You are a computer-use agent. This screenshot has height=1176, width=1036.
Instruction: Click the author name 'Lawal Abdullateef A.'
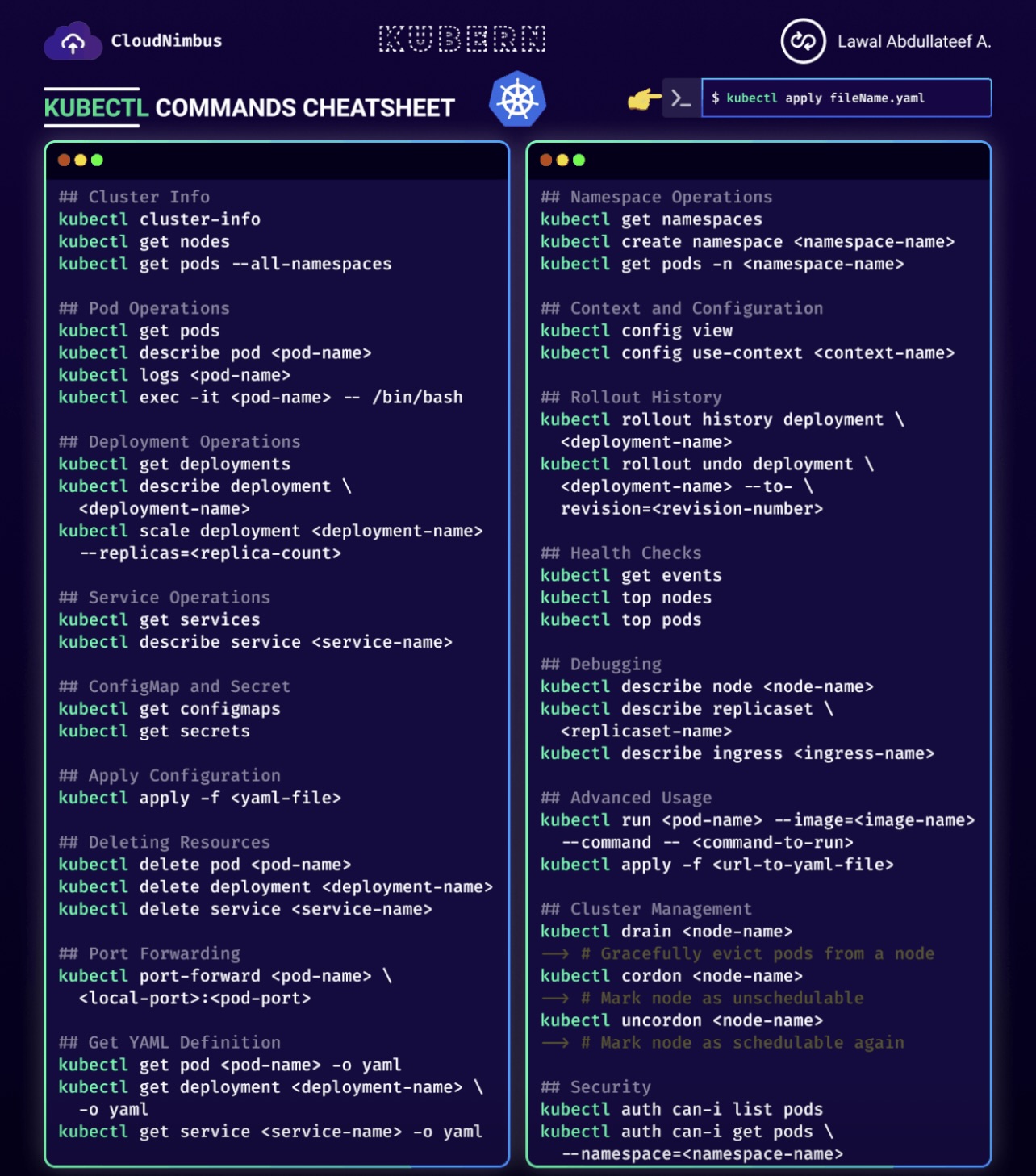pyautogui.click(x=914, y=42)
